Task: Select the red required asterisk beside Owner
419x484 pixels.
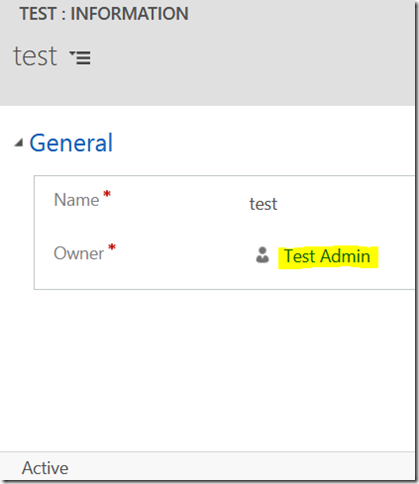Action: (112, 247)
